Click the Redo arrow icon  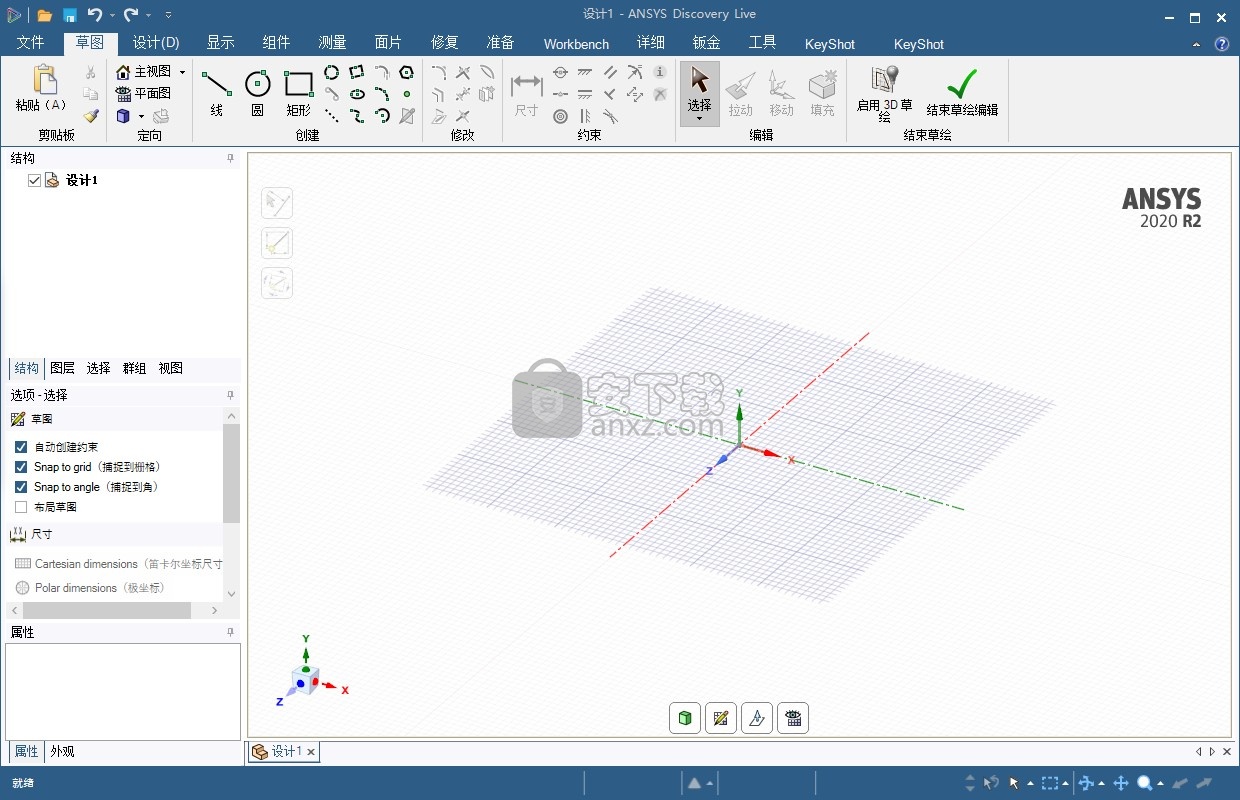131,14
